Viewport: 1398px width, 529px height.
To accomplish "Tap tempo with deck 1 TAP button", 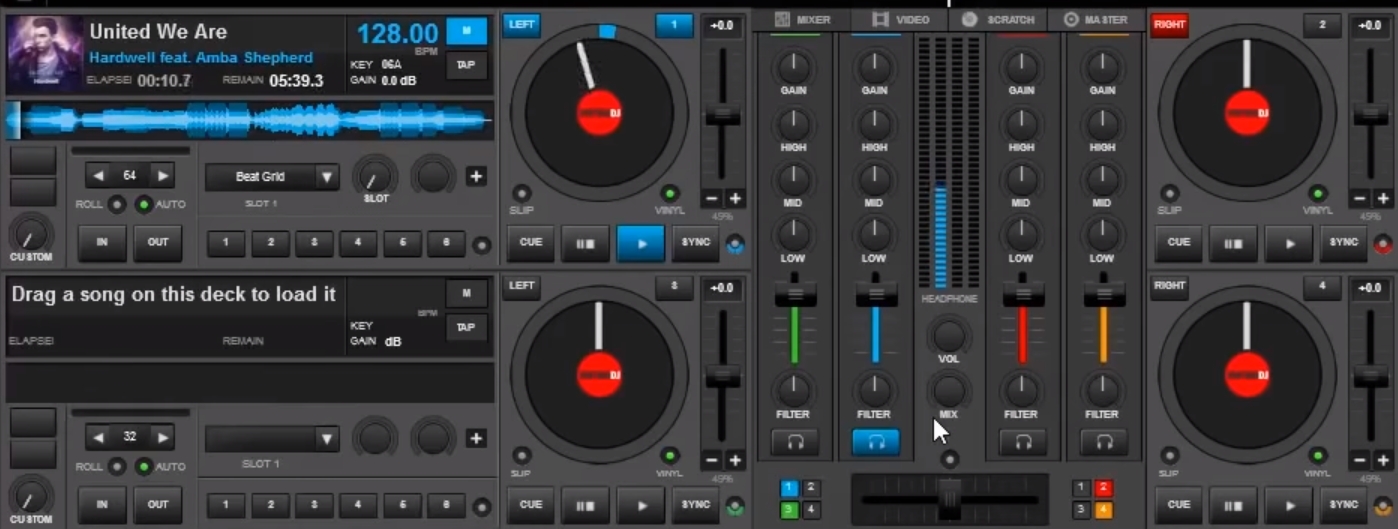I will [x=466, y=65].
